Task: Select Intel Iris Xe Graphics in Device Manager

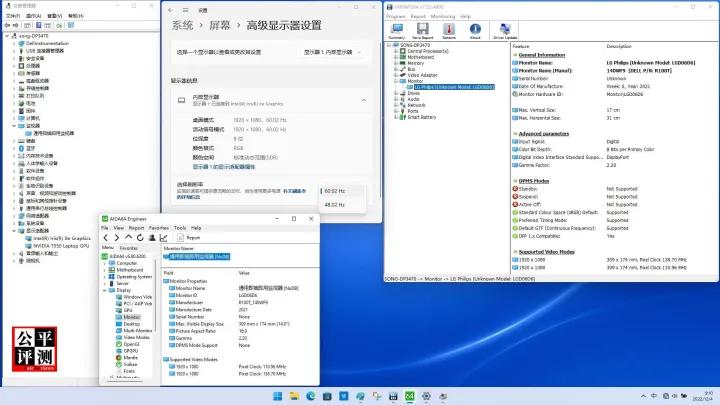Action: [62, 239]
